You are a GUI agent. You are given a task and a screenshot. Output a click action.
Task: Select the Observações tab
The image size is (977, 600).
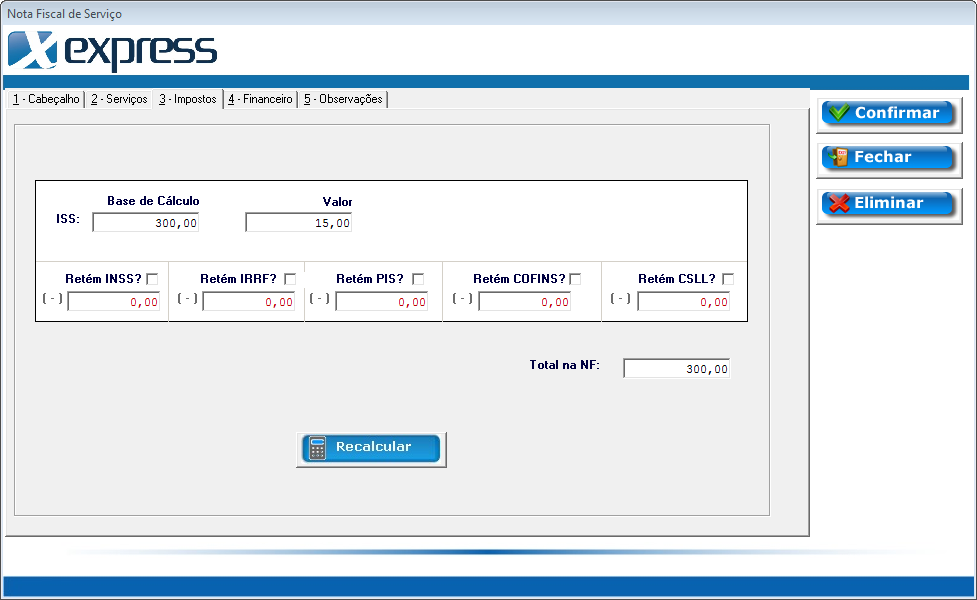343,99
